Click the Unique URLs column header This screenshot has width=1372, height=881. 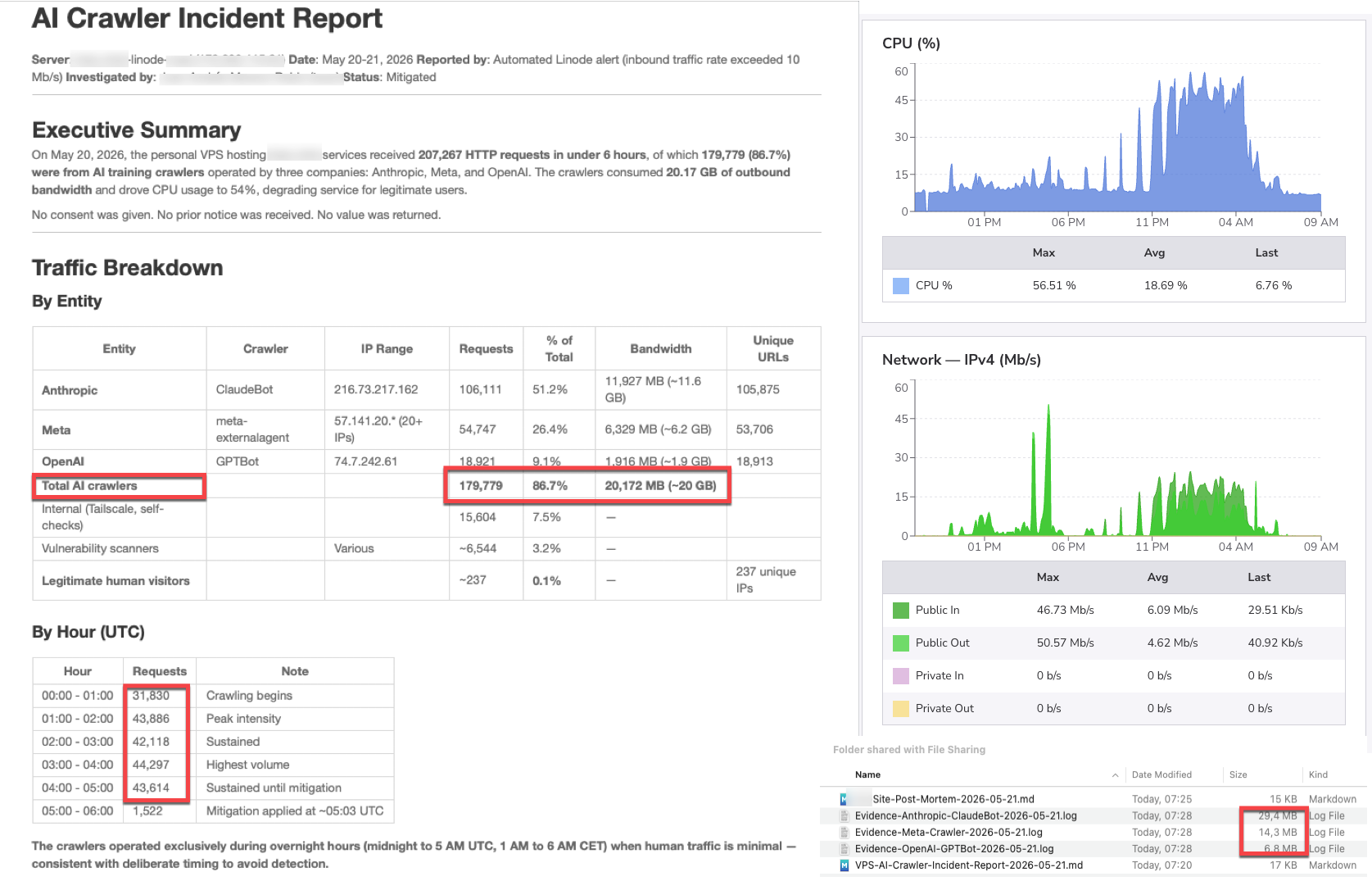click(773, 348)
